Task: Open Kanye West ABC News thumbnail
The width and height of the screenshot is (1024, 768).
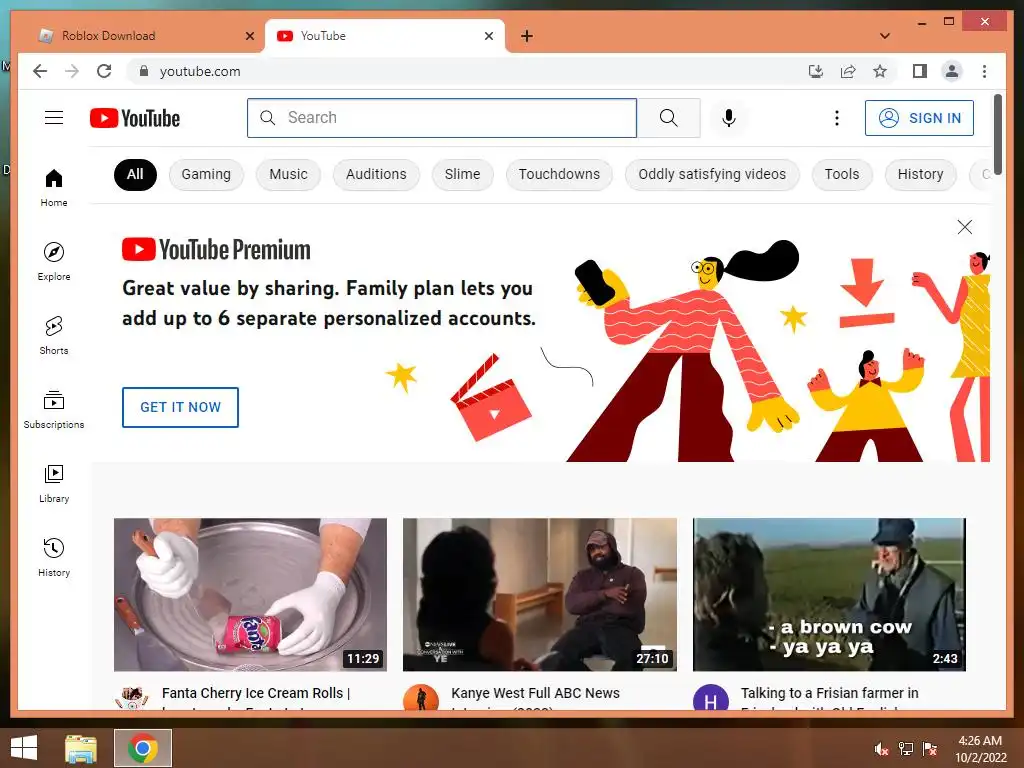Action: pyautogui.click(x=539, y=594)
